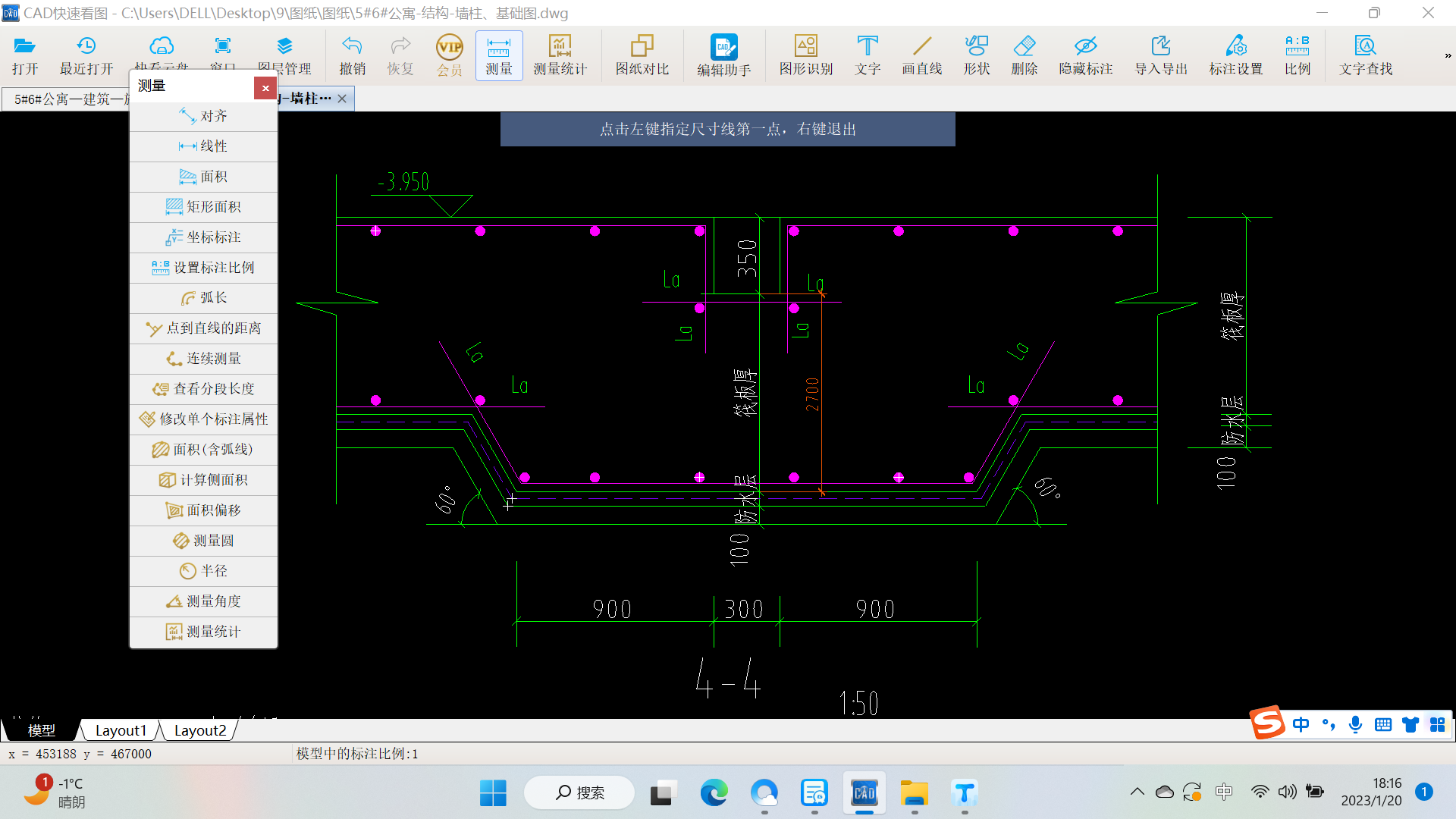This screenshot has height=819, width=1456.
Task: Choose 面积偏移 tool
Action: coord(204,510)
